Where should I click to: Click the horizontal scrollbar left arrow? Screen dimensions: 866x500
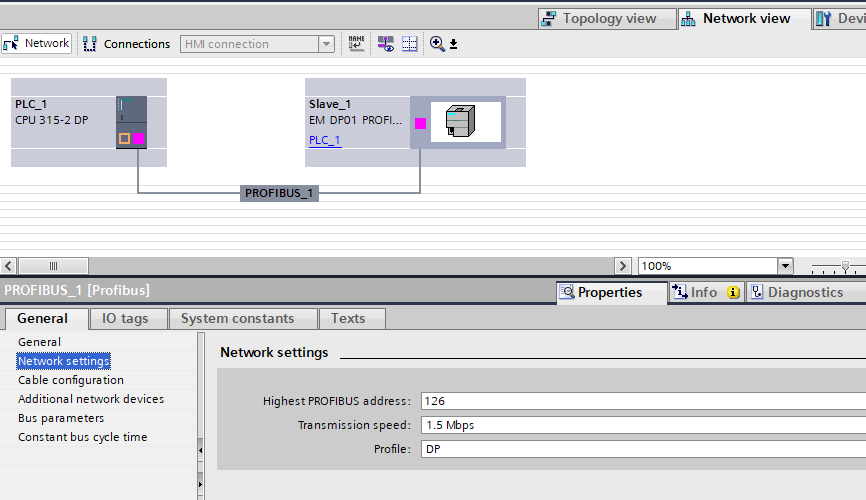click(x=8, y=266)
